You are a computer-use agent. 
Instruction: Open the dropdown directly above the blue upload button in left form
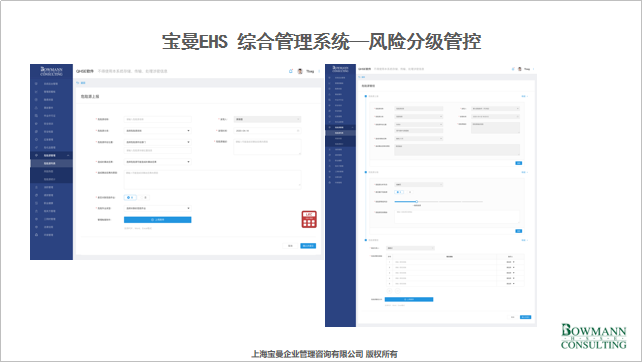(157, 208)
